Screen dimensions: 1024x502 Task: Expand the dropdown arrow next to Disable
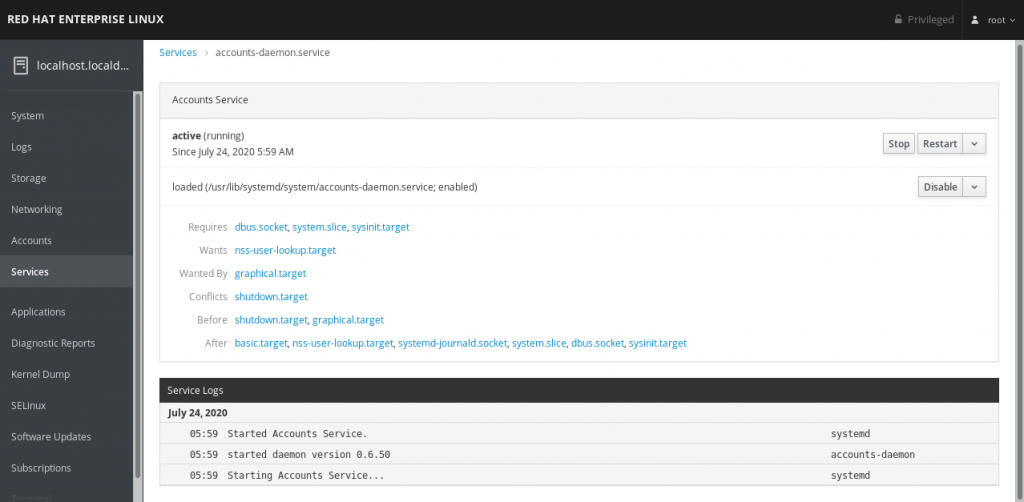[x=975, y=187]
